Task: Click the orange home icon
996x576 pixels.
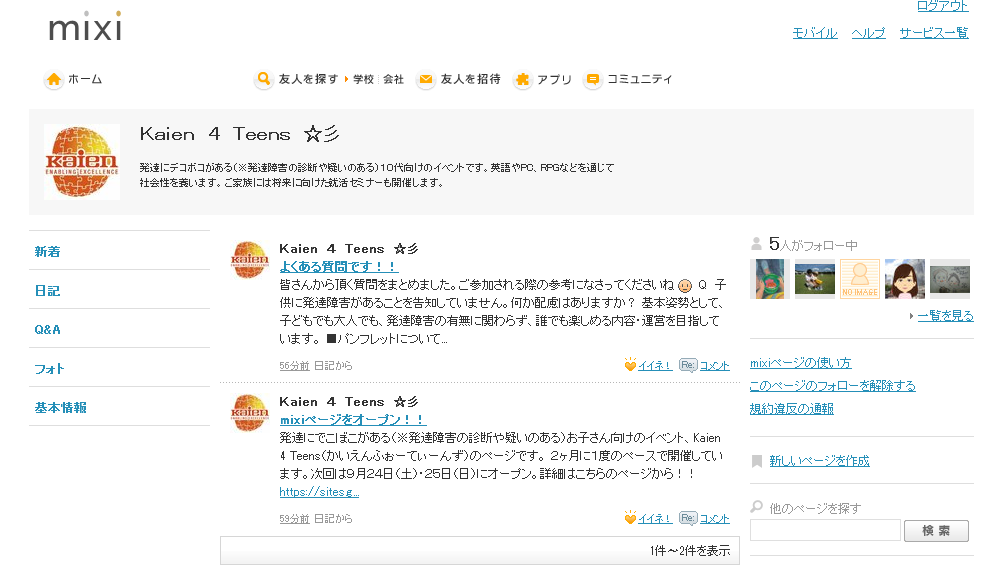Action: [54, 79]
